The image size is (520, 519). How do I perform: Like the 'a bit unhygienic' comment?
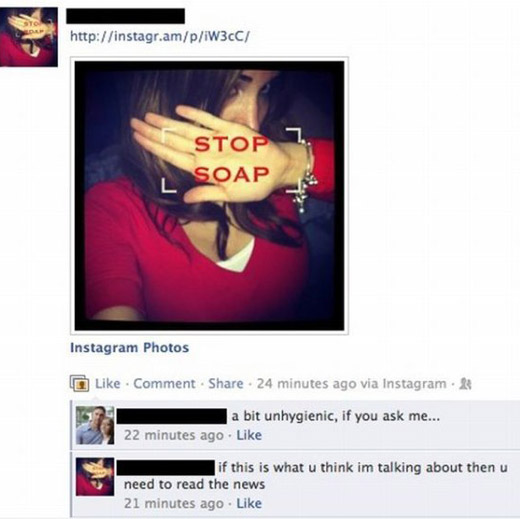click(x=249, y=435)
